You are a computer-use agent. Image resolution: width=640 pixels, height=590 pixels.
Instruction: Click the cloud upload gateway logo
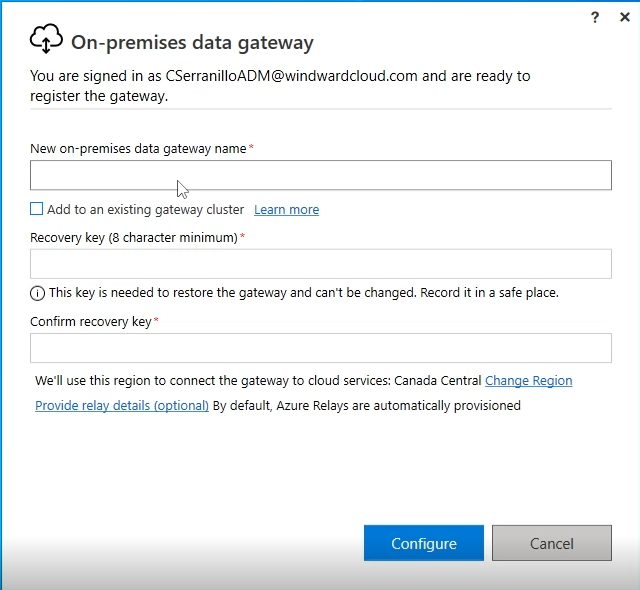(46, 38)
